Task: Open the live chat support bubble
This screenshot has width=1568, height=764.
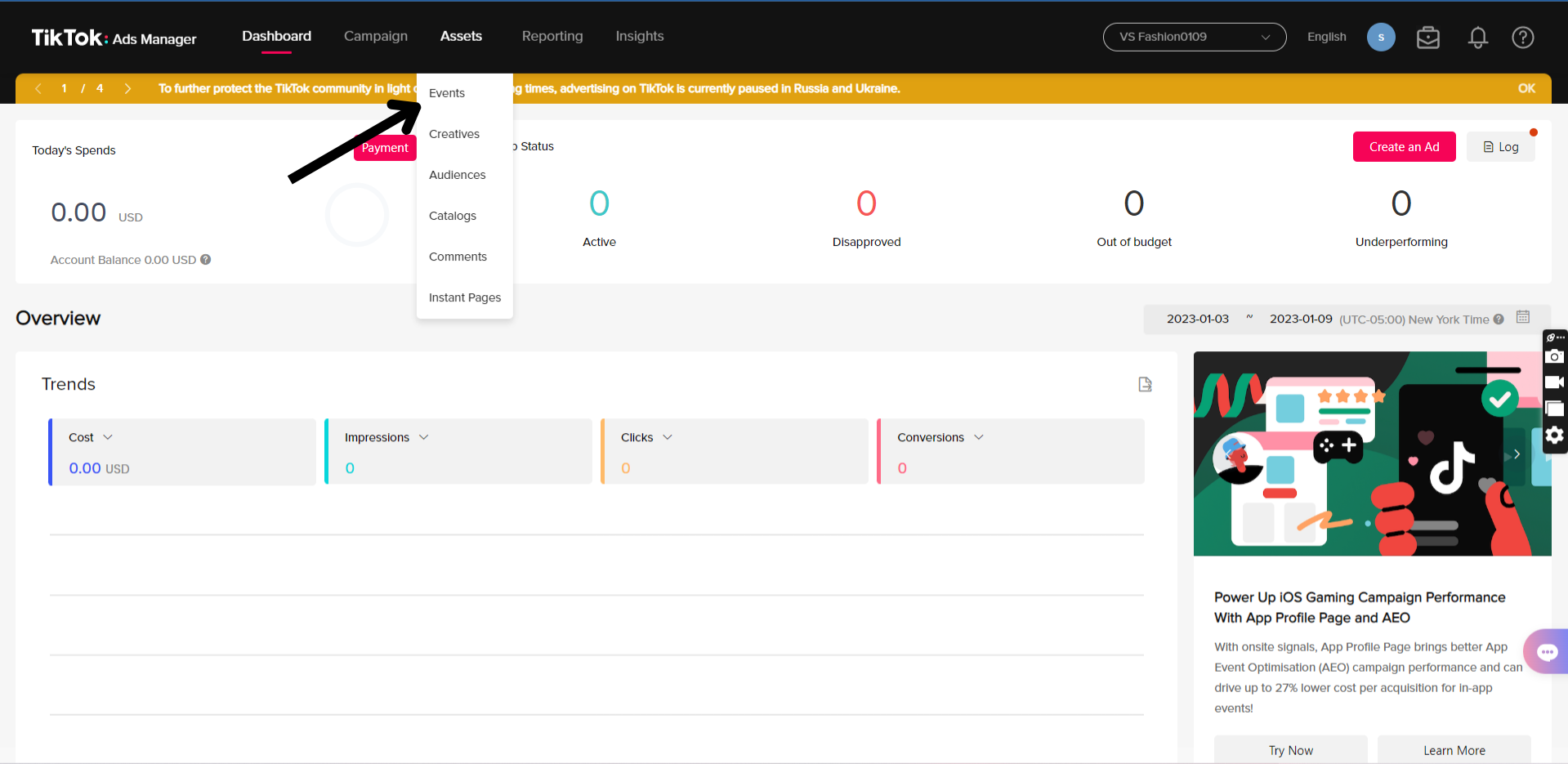Action: click(1547, 651)
